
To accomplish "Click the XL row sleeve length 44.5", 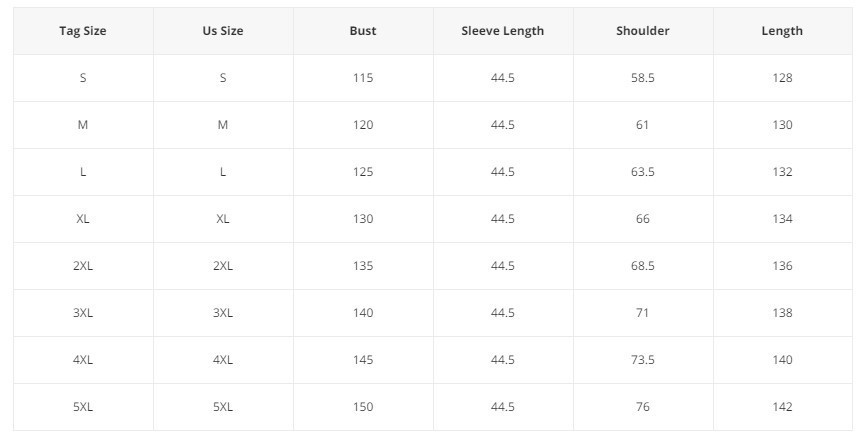I will tap(502, 219).
